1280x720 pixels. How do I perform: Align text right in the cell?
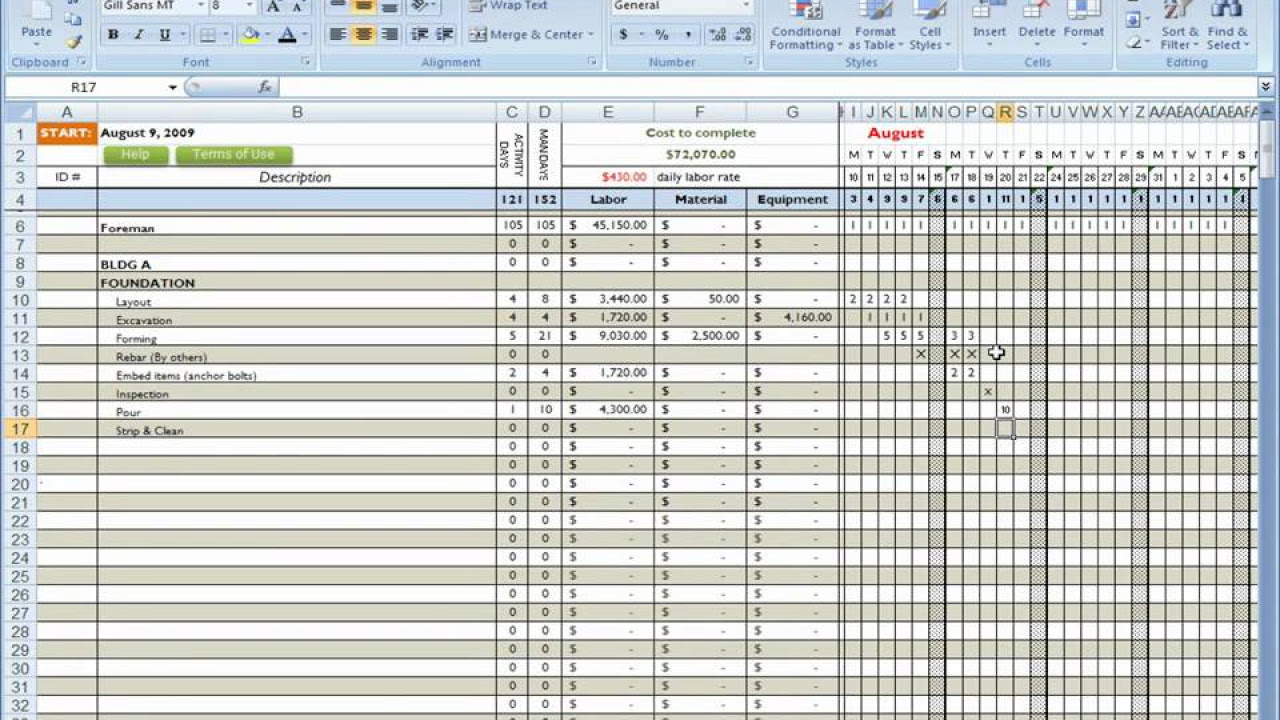389,35
